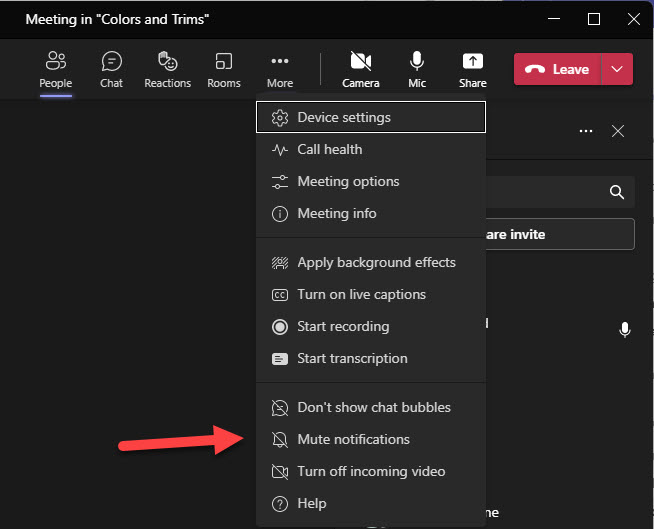Screen dimensions: 654x529
Task: Open the panel's three-dot options
Action: click(586, 131)
